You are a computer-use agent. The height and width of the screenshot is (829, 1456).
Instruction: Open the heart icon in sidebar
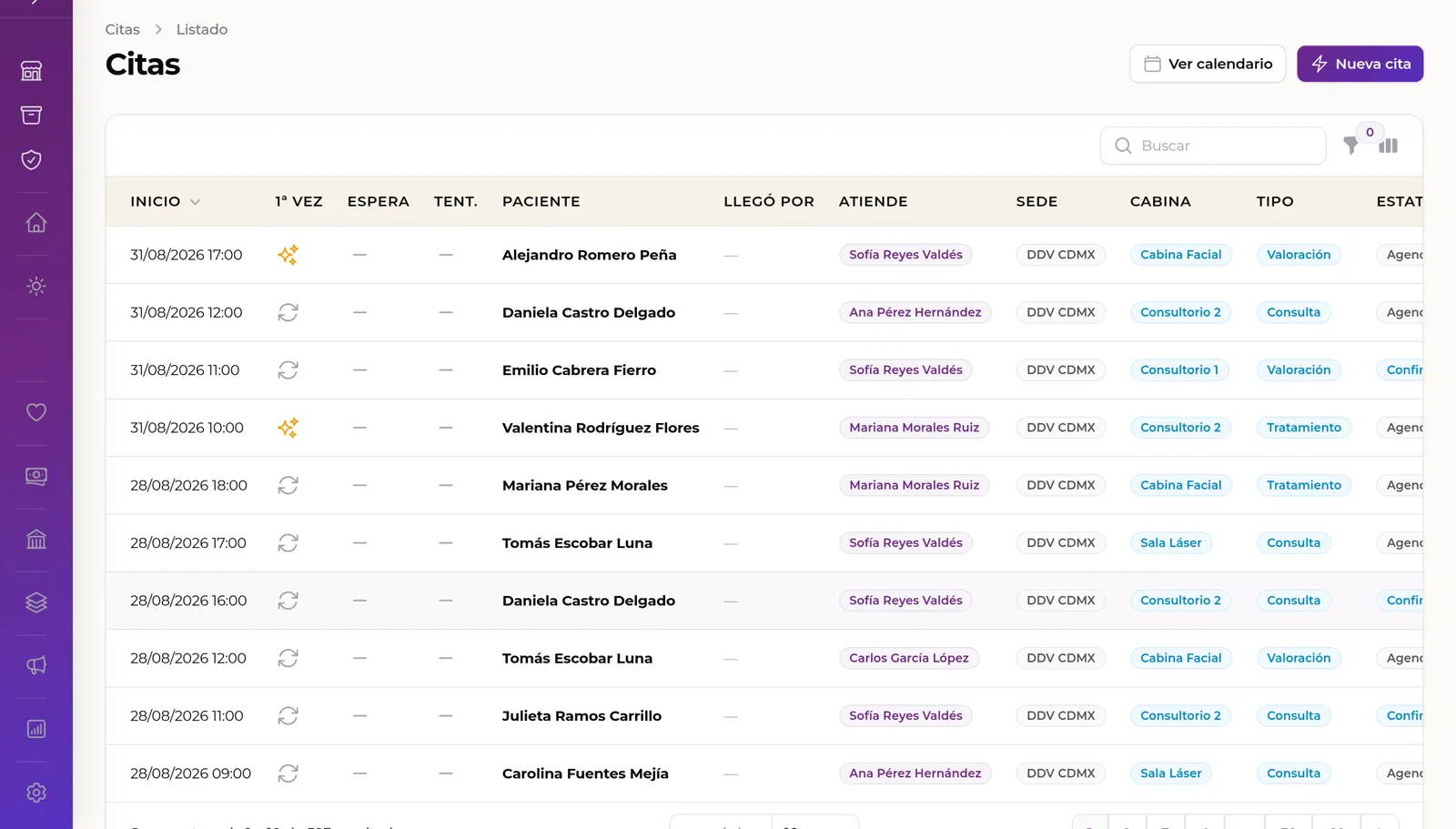[36, 412]
